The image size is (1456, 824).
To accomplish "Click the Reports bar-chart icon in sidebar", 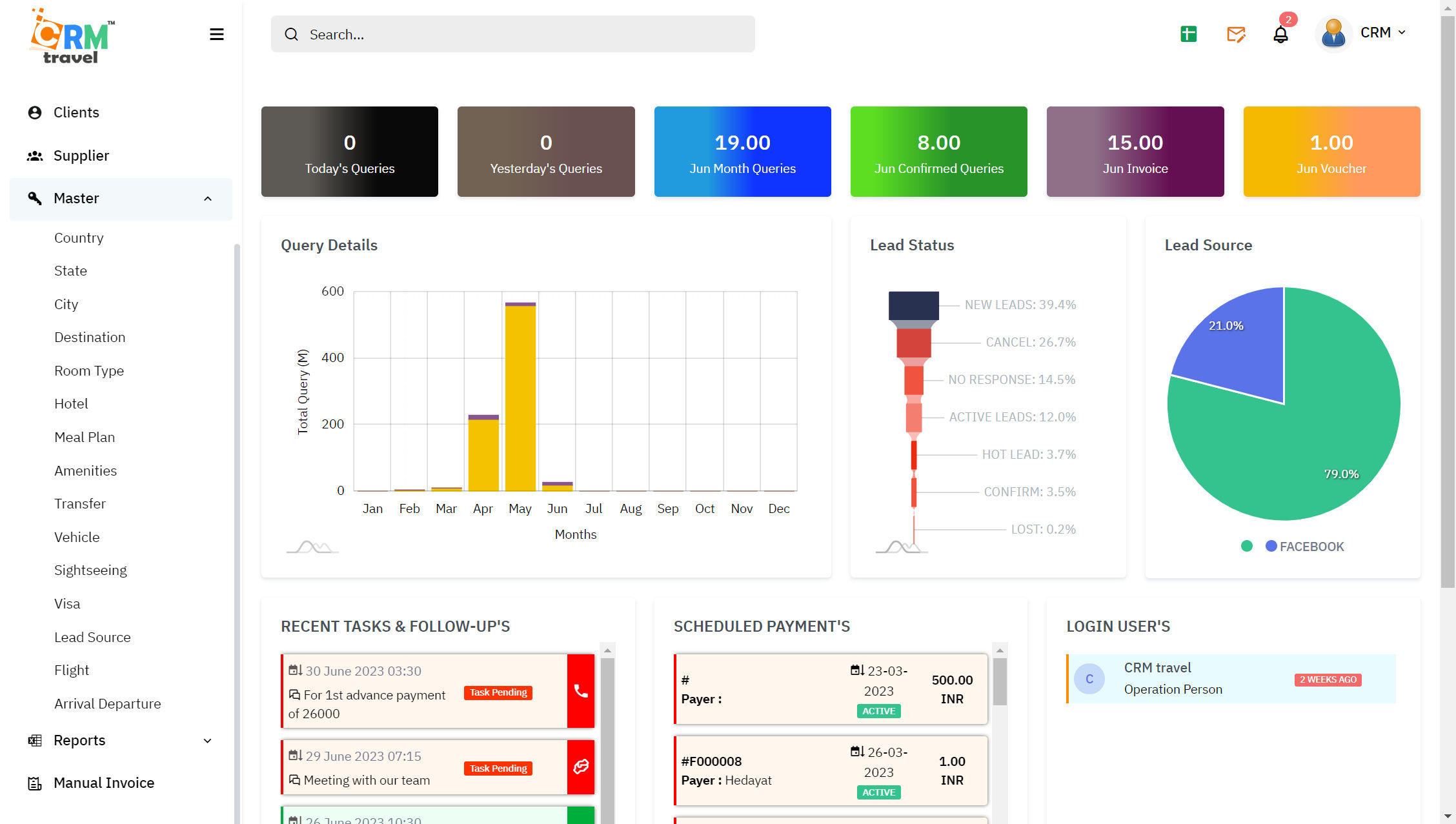I will tap(35, 740).
